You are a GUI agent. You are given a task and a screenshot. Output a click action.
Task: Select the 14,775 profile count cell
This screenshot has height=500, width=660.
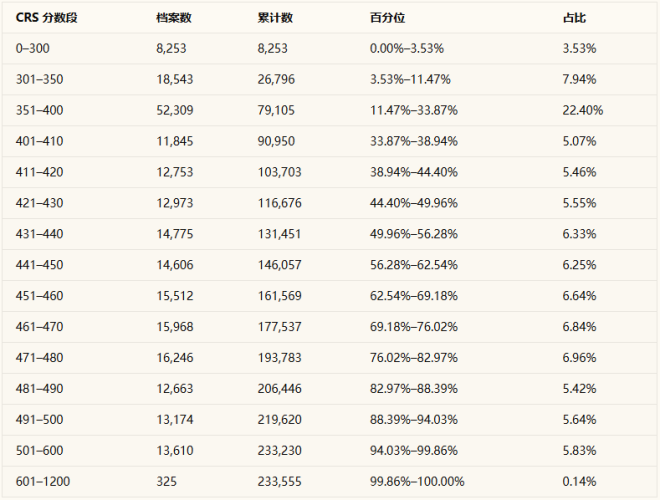click(175, 234)
